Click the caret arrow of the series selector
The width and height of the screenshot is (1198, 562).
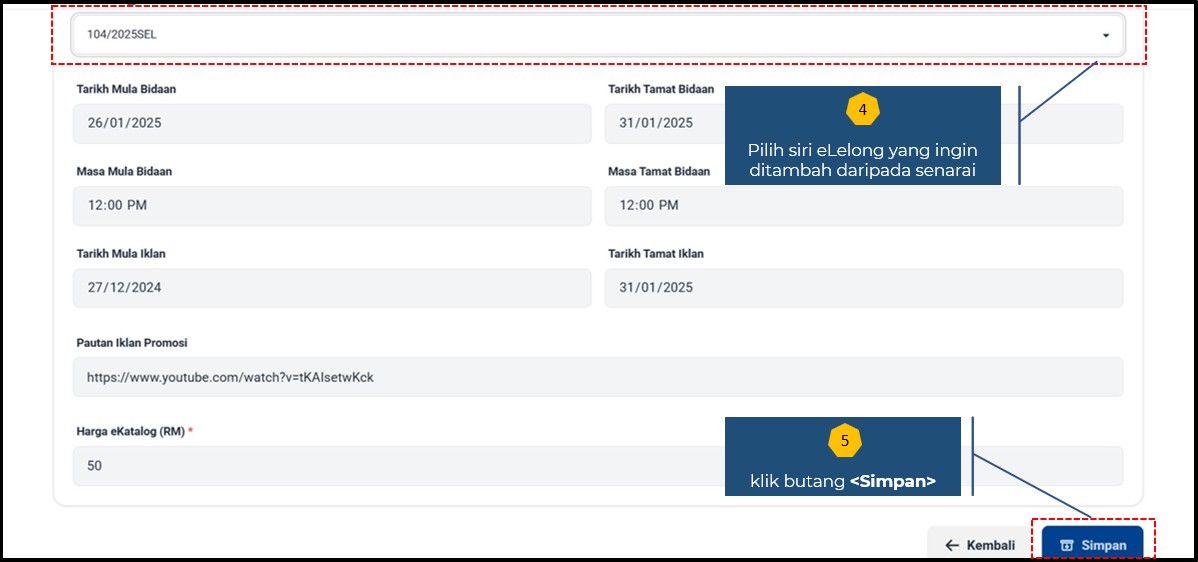tap(1105, 35)
